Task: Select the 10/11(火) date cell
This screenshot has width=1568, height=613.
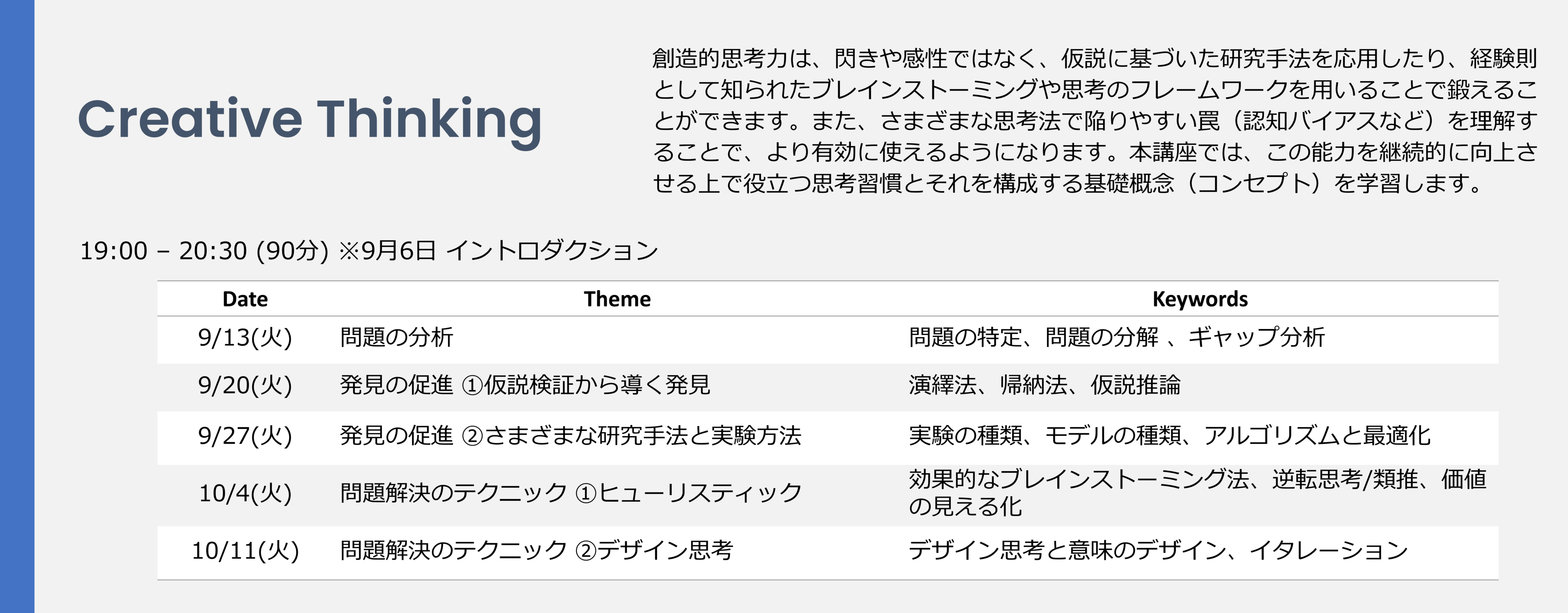Action: [245, 550]
